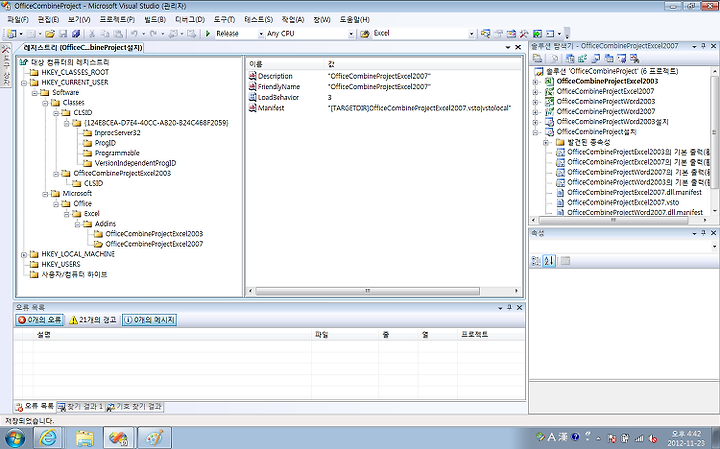Screen dimensions: 720x449
Task: Open the Object Browser toolbar icon
Action: [x=511, y=34]
